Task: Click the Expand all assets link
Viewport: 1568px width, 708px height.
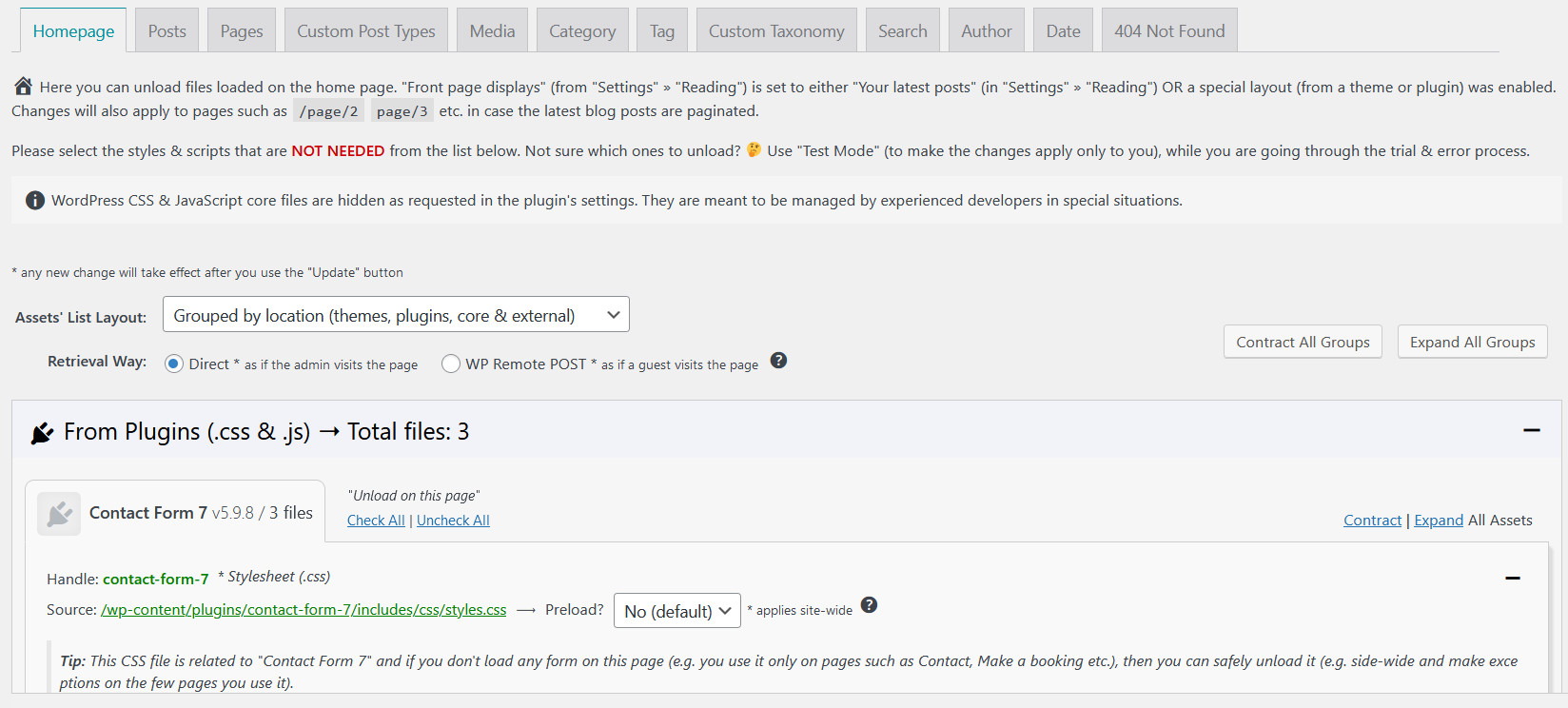Action: 1439,520
